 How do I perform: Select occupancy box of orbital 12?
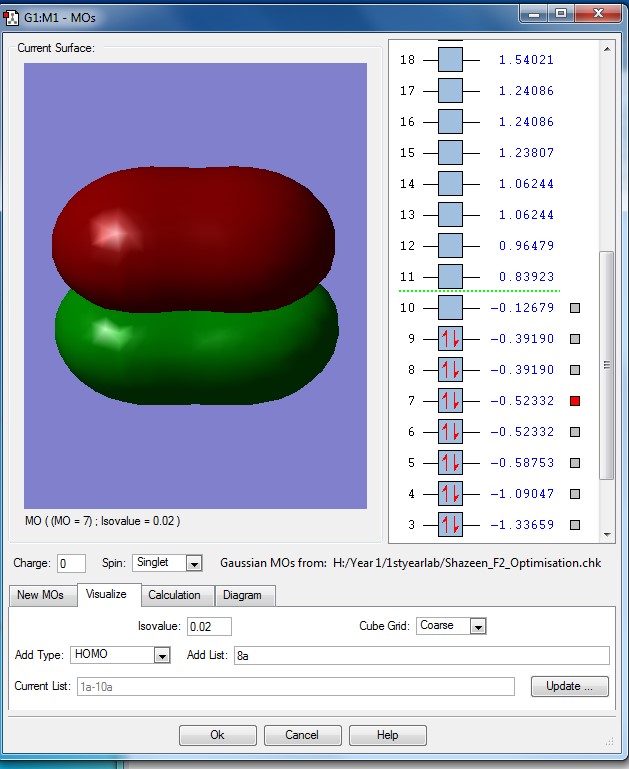[x=450, y=246]
